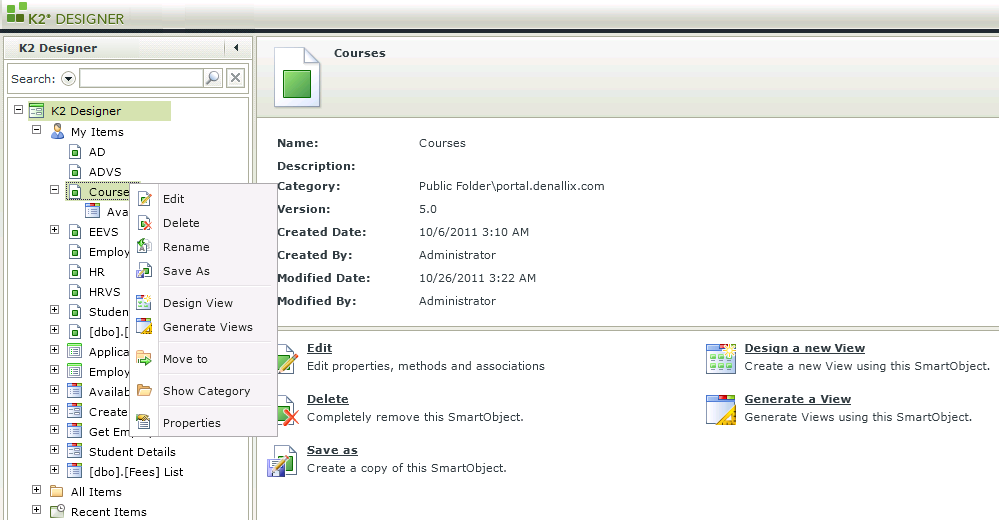Click the Recent Items clock folder icon
This screenshot has height=520, width=999.
57,511
